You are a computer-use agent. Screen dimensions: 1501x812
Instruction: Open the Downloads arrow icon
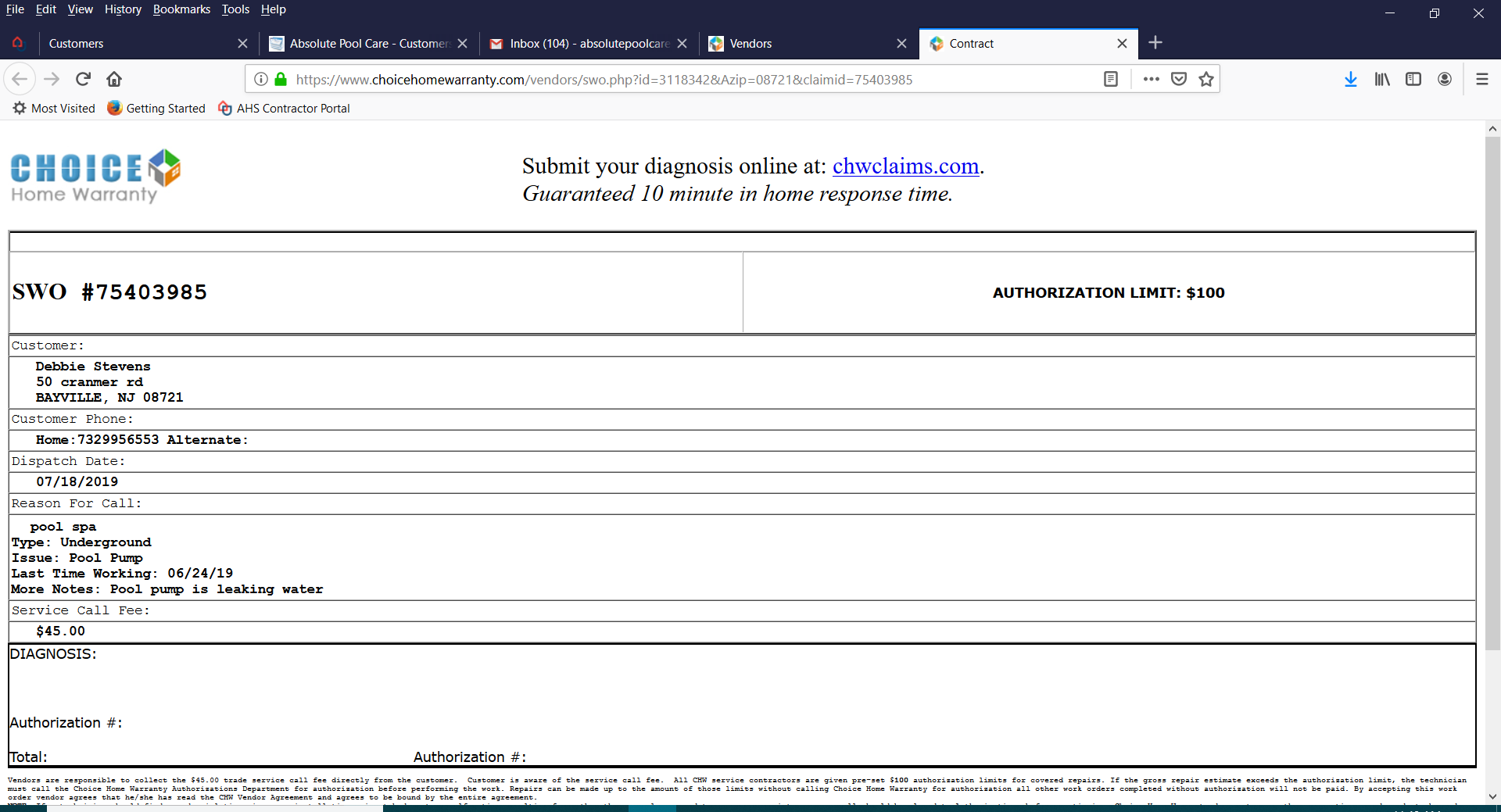(1350, 79)
